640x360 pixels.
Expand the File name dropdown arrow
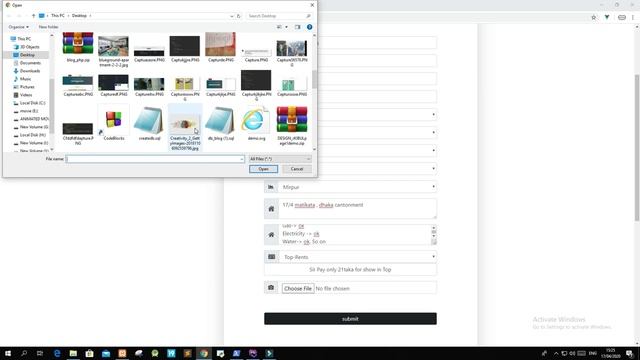tap(242, 159)
